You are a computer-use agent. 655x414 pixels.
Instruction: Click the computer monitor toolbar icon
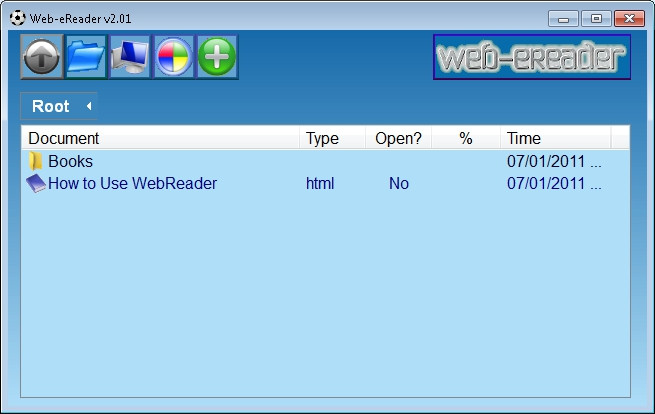(x=129, y=57)
